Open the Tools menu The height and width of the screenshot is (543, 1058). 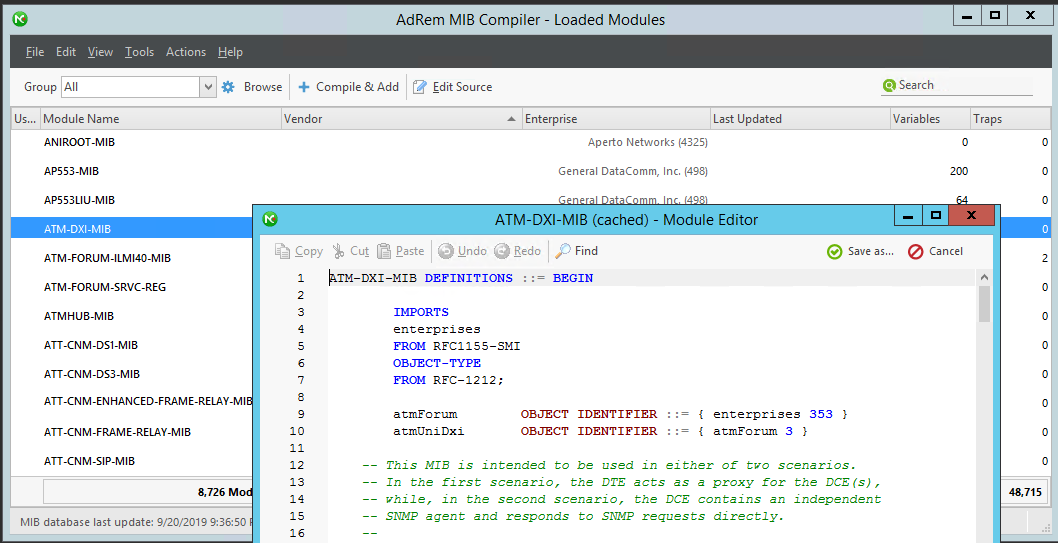[x=140, y=52]
